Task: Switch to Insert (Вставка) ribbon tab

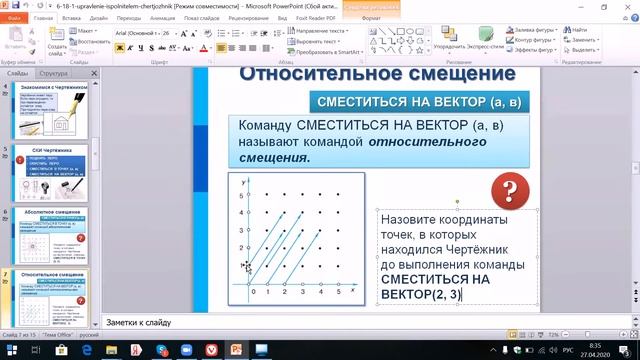Action: click(x=71, y=18)
